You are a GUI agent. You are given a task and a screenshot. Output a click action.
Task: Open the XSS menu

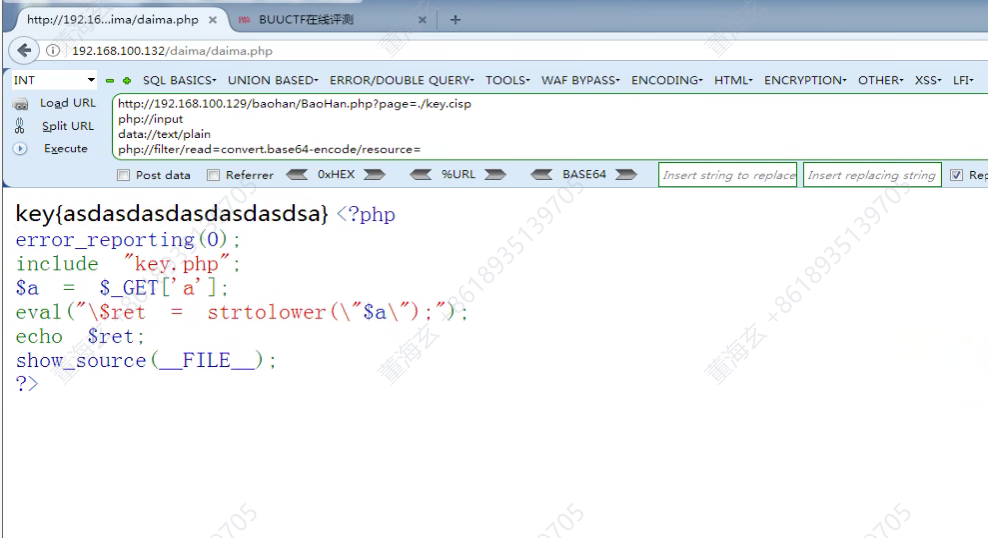(x=928, y=80)
